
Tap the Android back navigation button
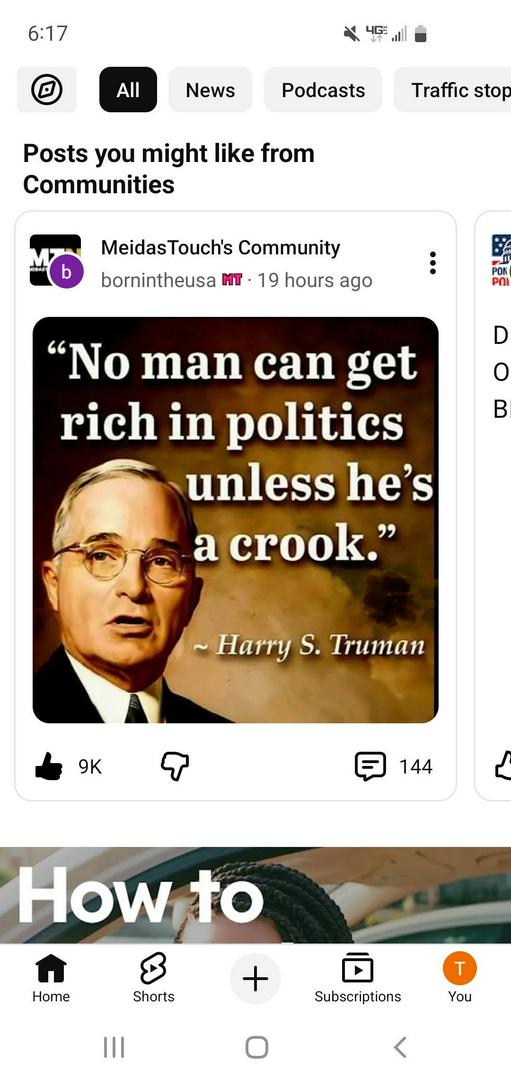[x=400, y=1047]
